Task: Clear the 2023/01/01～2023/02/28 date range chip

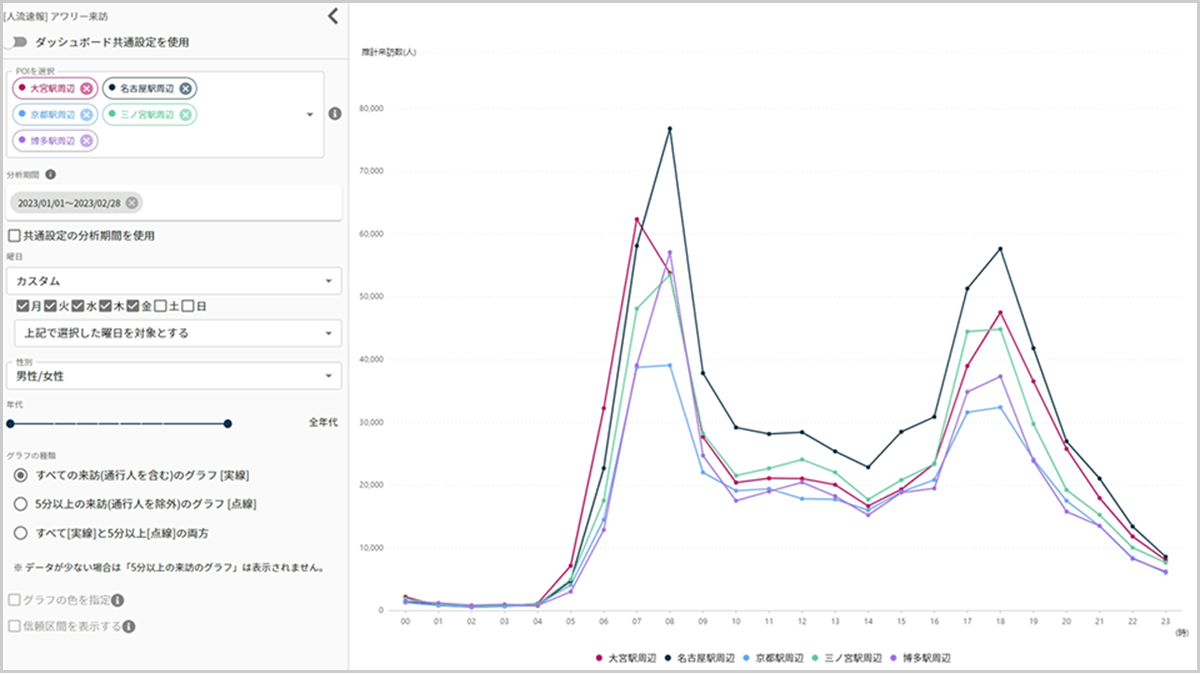Action: click(132, 203)
